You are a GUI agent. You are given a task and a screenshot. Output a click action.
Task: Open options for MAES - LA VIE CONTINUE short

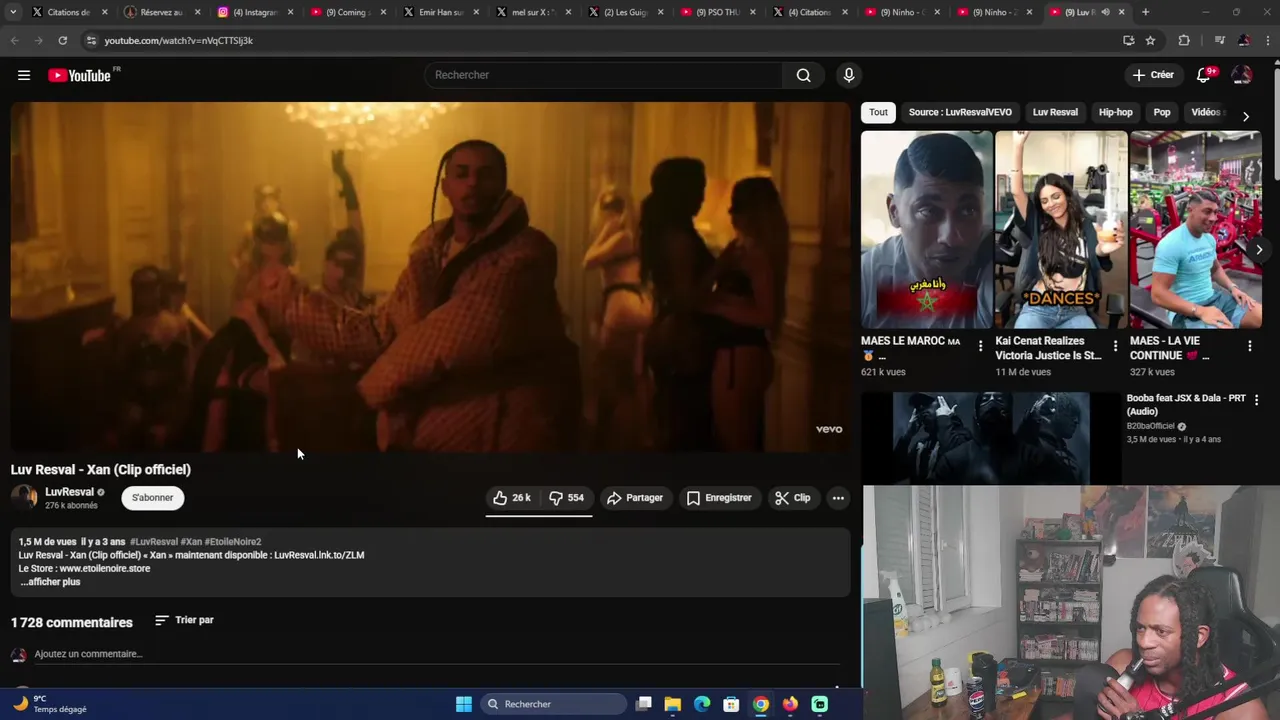tap(1249, 346)
